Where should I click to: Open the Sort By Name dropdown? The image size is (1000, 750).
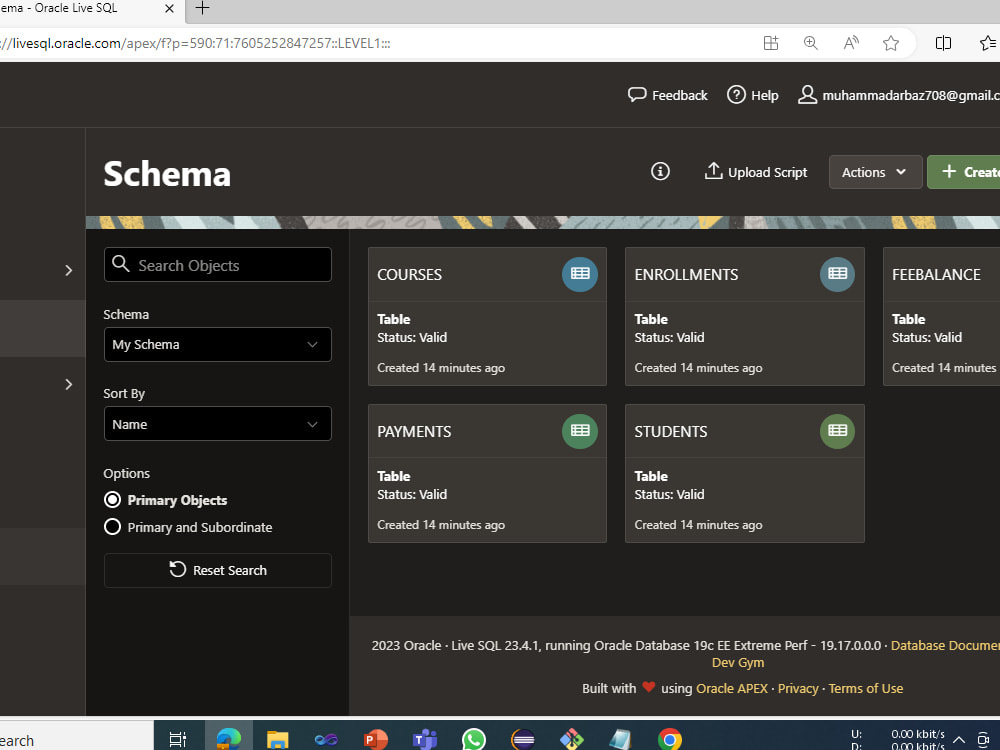217,424
